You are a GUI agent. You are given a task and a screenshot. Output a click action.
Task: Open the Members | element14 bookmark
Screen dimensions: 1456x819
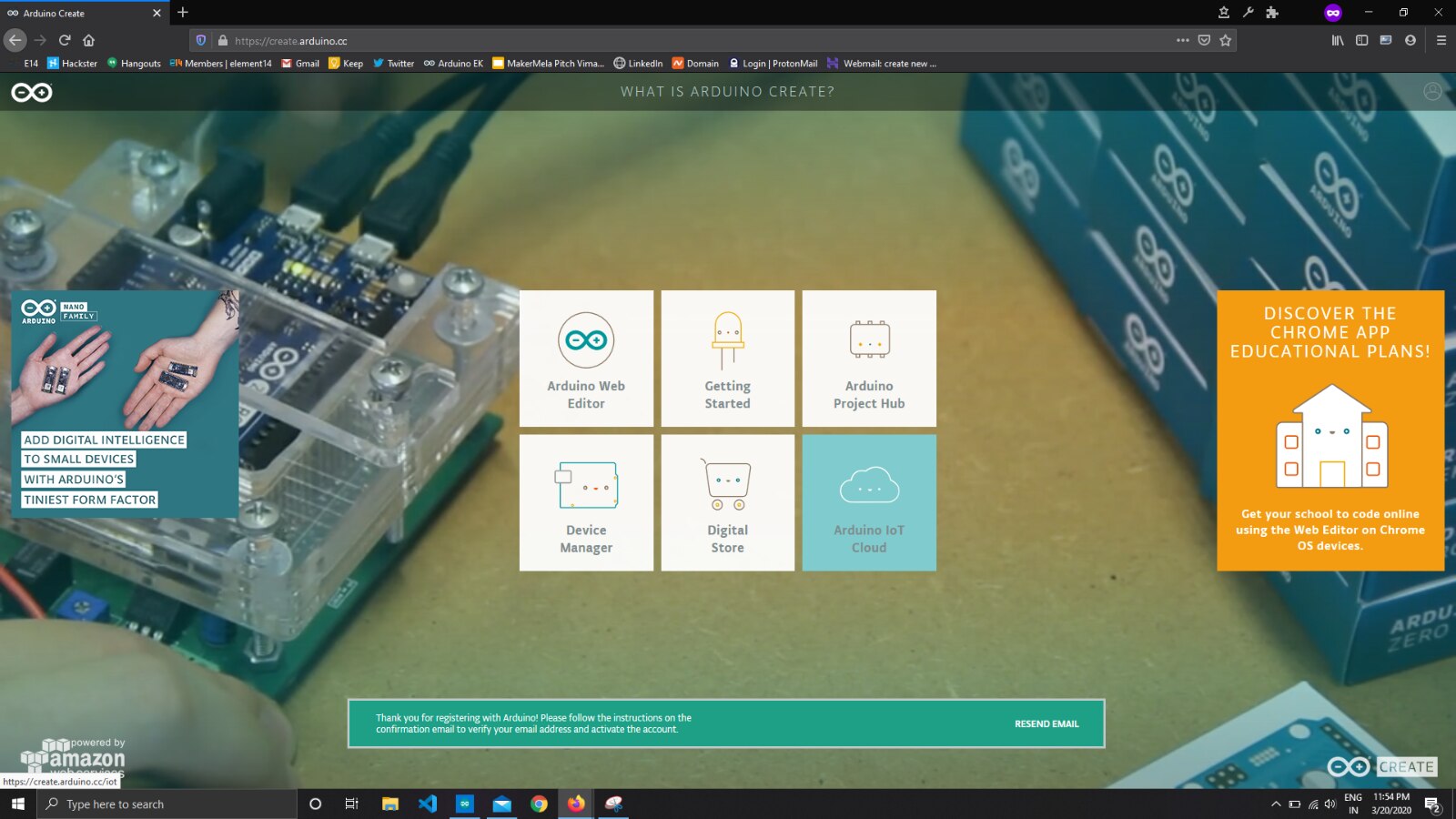(221, 64)
